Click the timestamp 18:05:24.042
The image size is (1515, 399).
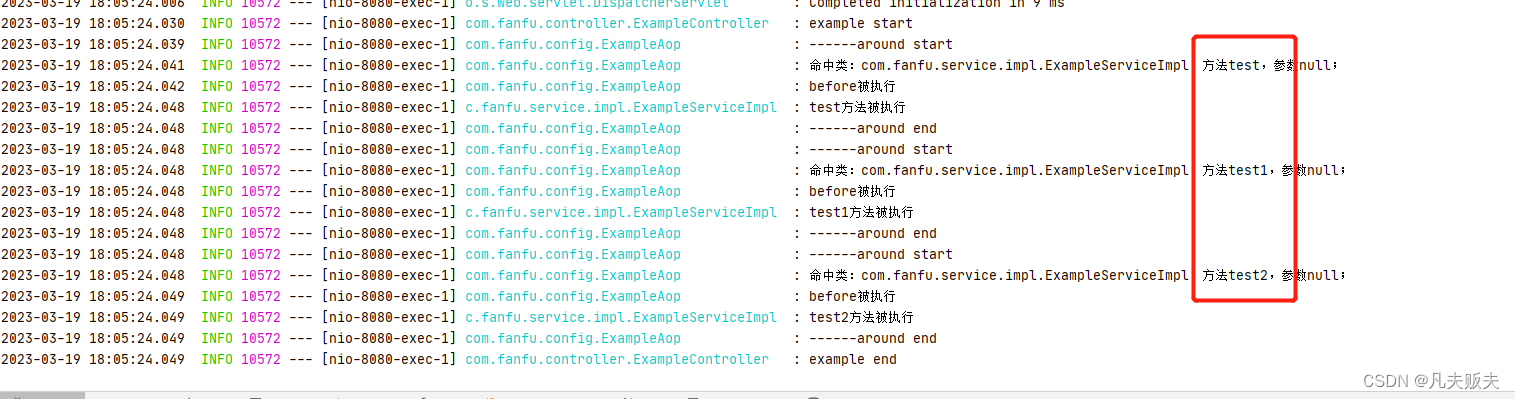(134, 86)
